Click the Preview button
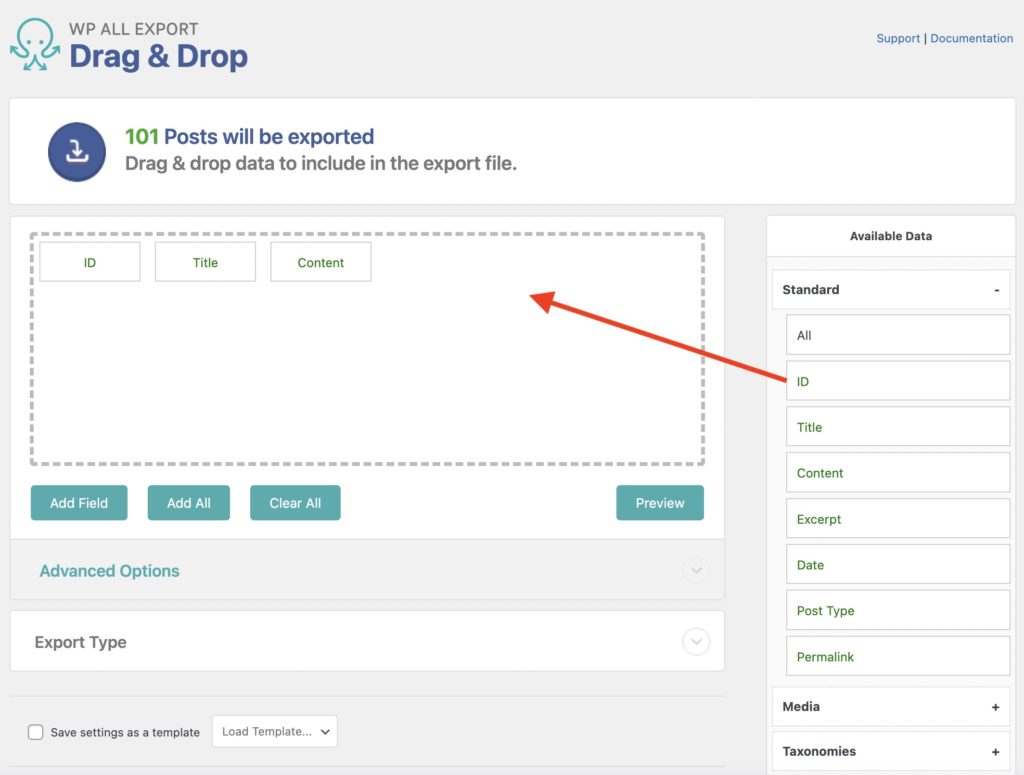Image resolution: width=1024 pixels, height=775 pixels. 659,503
